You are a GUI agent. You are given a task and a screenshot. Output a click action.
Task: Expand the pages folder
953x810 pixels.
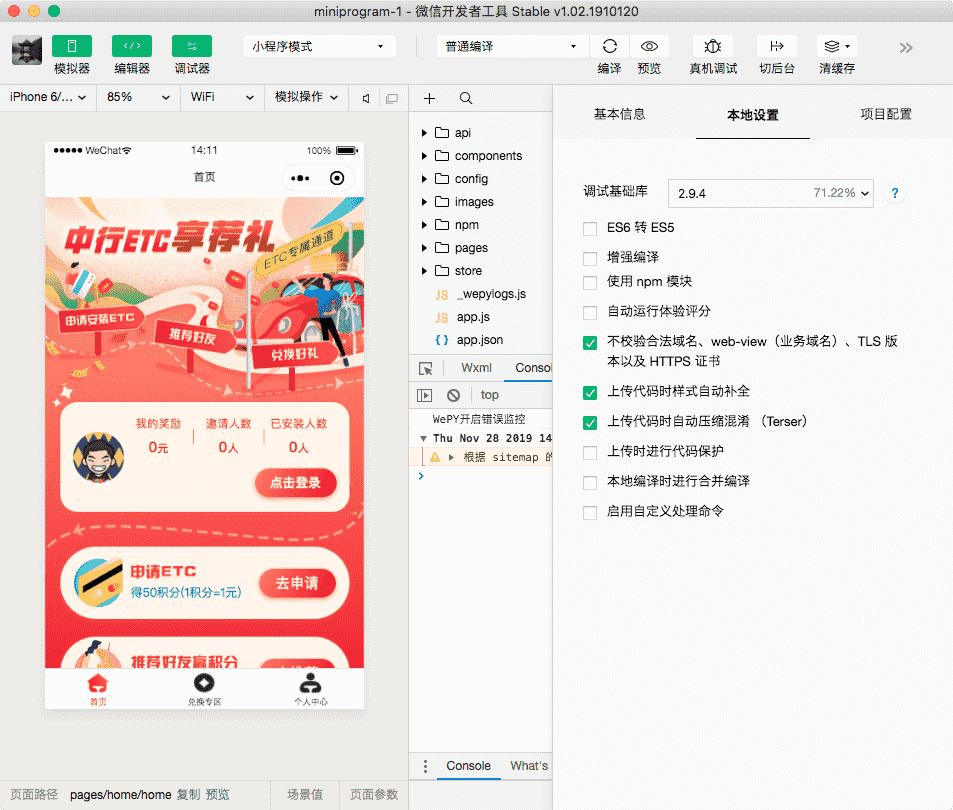424,248
